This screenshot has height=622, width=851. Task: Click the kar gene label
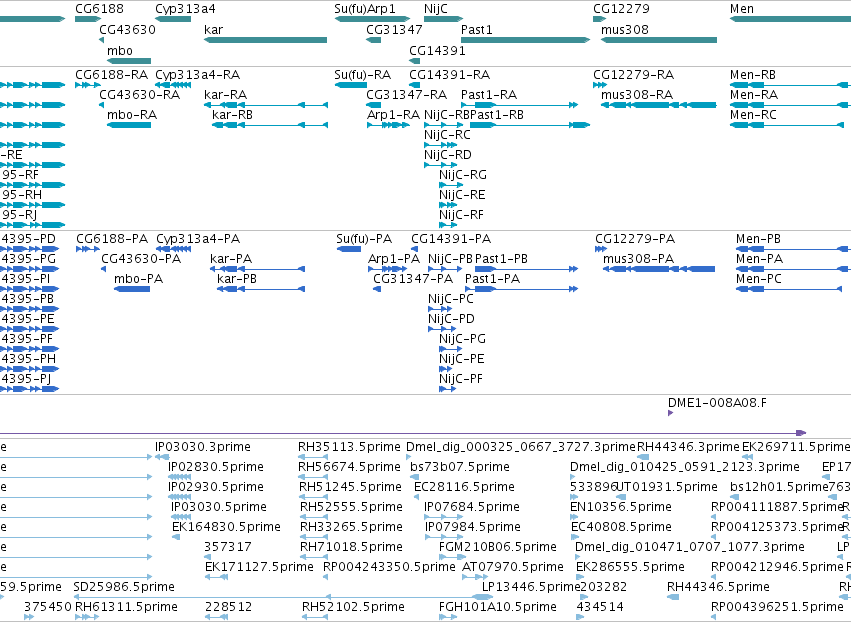click(x=213, y=29)
